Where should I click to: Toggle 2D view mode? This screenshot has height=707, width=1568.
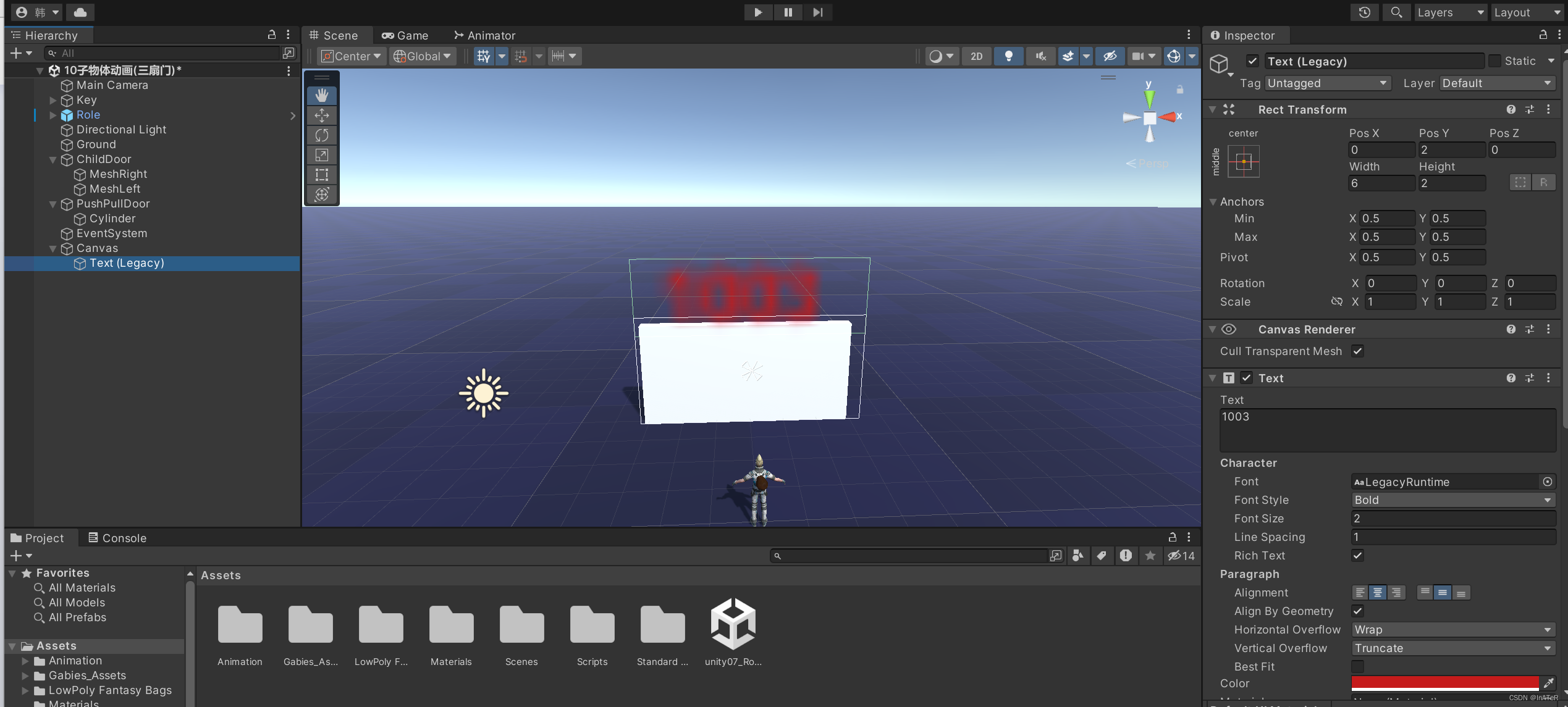(x=976, y=56)
